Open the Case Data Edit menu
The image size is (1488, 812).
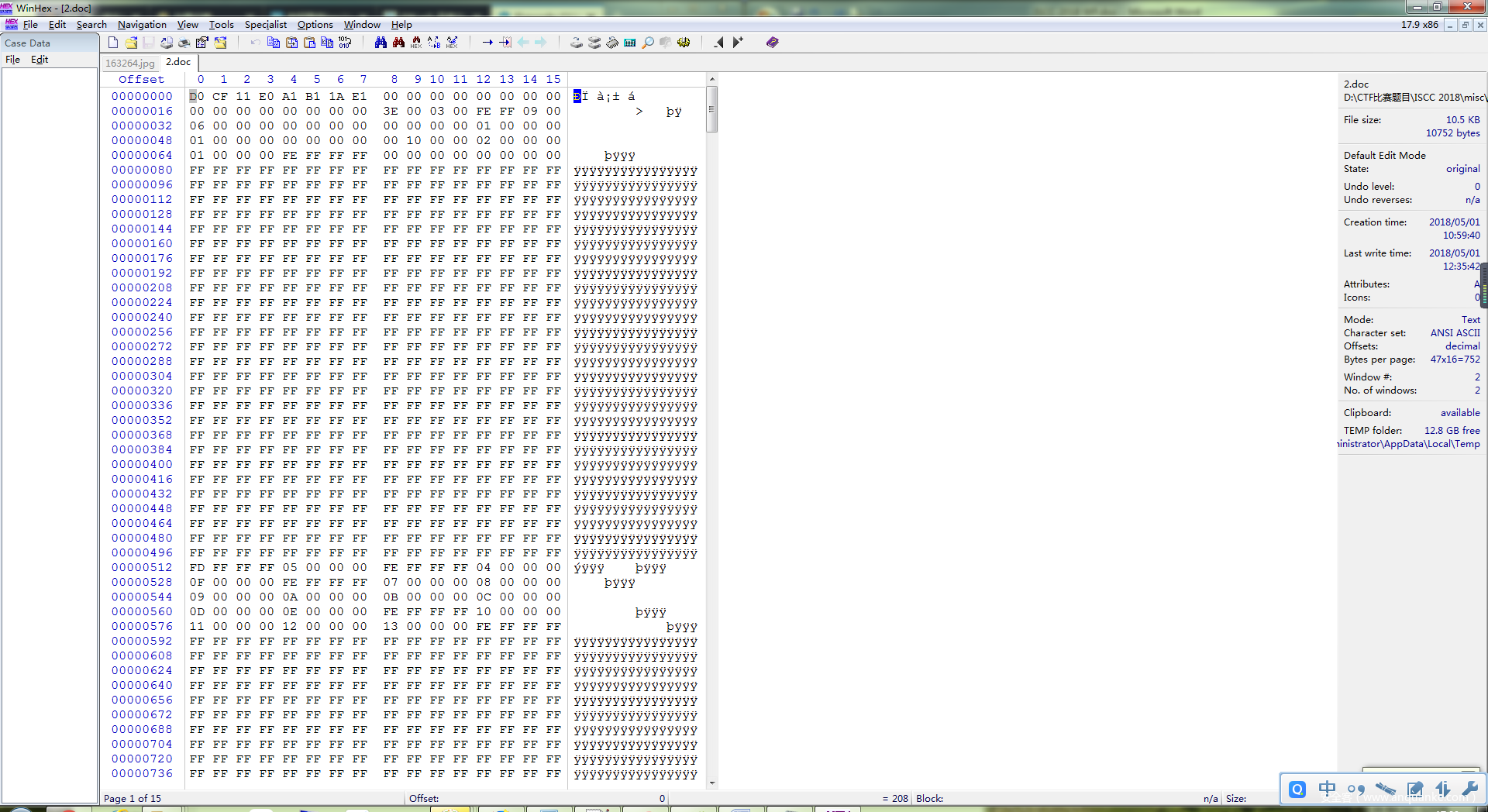point(40,60)
